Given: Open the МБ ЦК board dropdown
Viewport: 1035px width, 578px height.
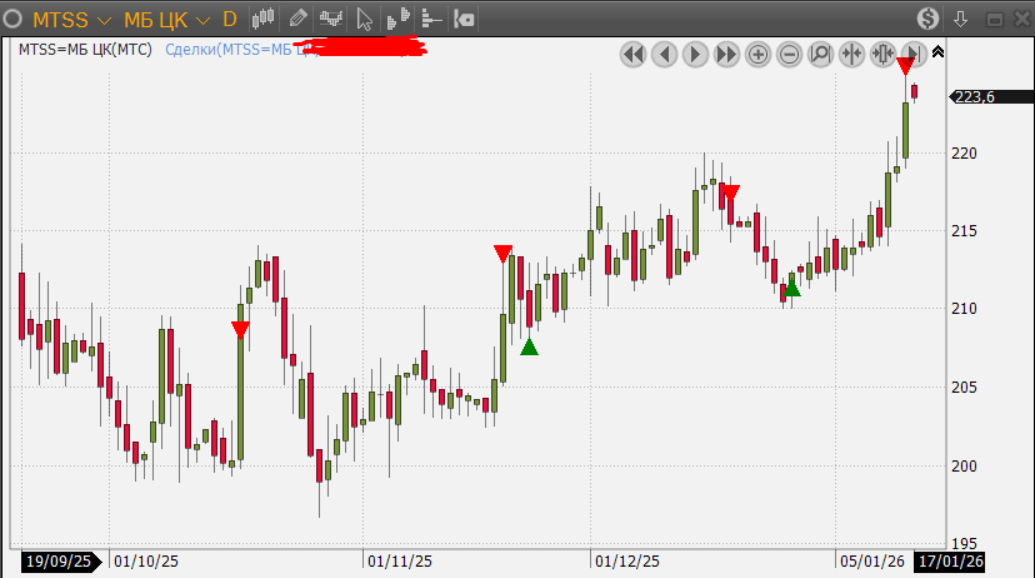Looking at the screenshot, I should pyautogui.click(x=166, y=19).
